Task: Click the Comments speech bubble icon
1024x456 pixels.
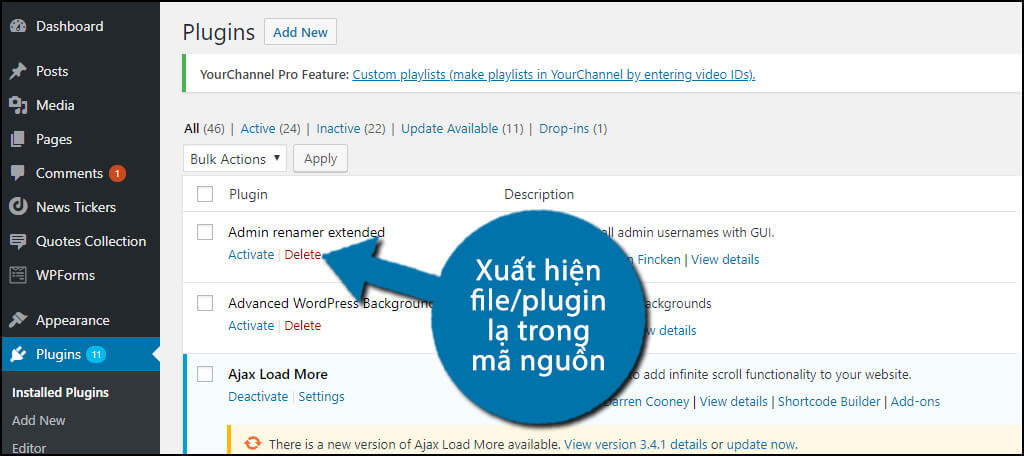Action: pyautogui.click(x=18, y=174)
